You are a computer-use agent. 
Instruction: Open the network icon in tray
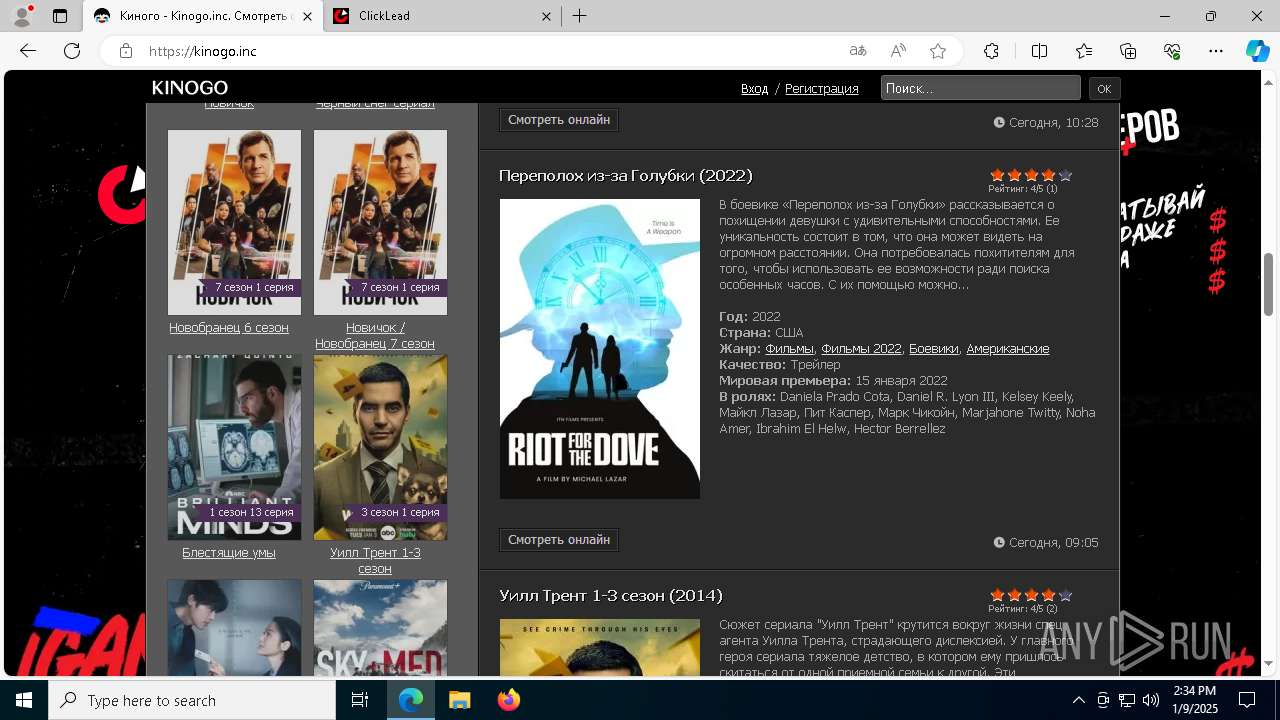1127,700
